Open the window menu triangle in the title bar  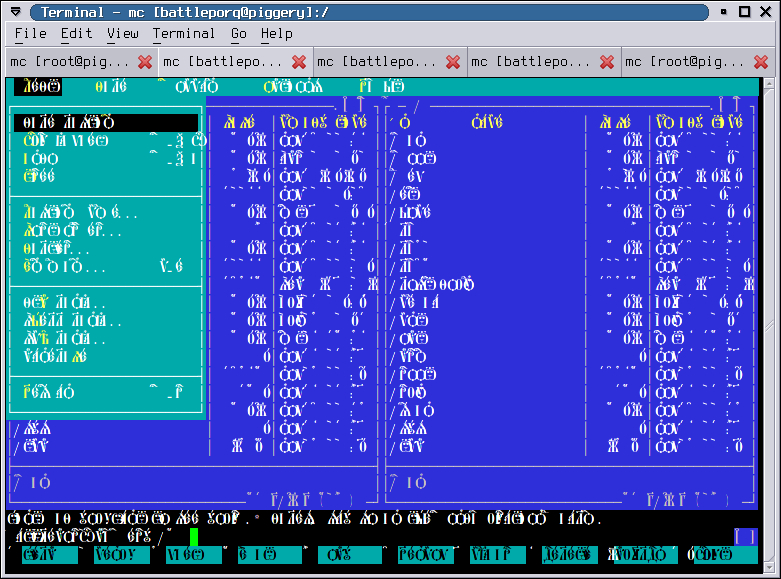(x=16, y=11)
